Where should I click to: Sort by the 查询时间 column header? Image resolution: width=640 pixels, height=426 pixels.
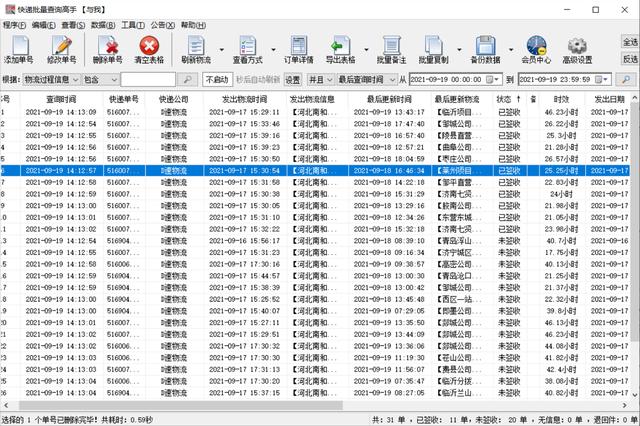(x=61, y=99)
